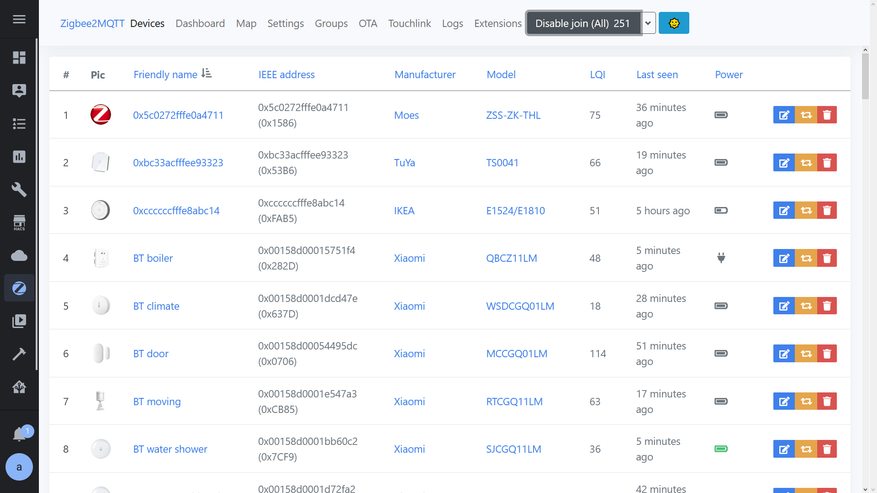Open the Overview dashboard sidebar icon
The height and width of the screenshot is (493, 877).
point(19,58)
